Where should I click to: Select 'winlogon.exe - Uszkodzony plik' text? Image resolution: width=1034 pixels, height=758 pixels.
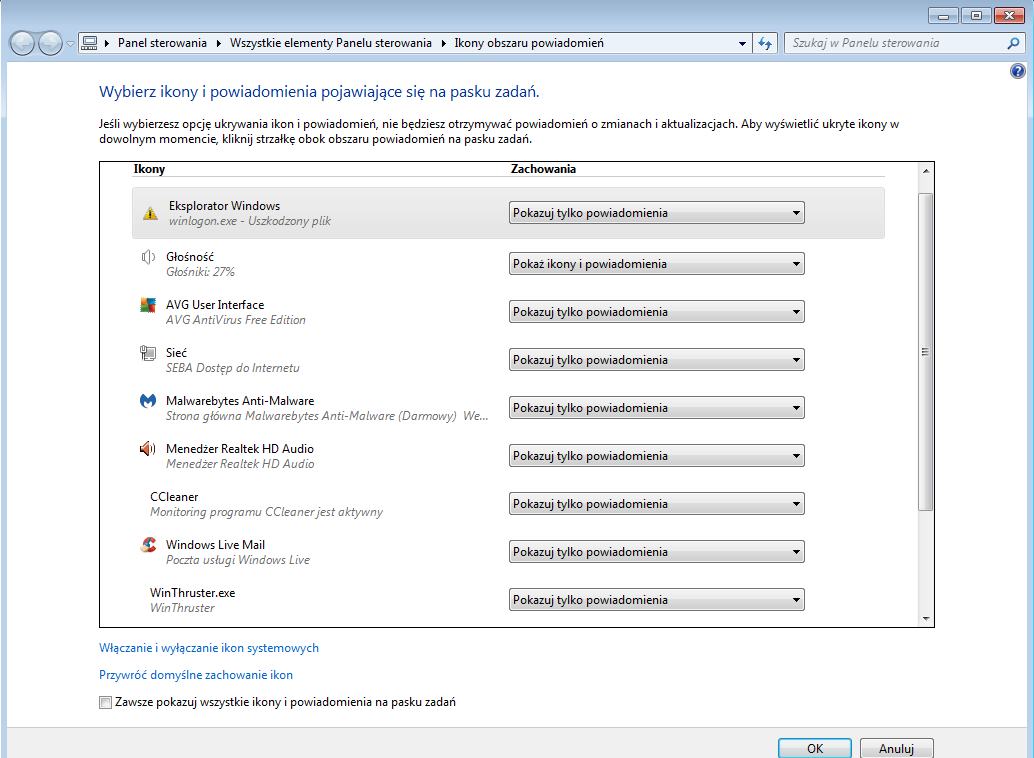pos(250,221)
